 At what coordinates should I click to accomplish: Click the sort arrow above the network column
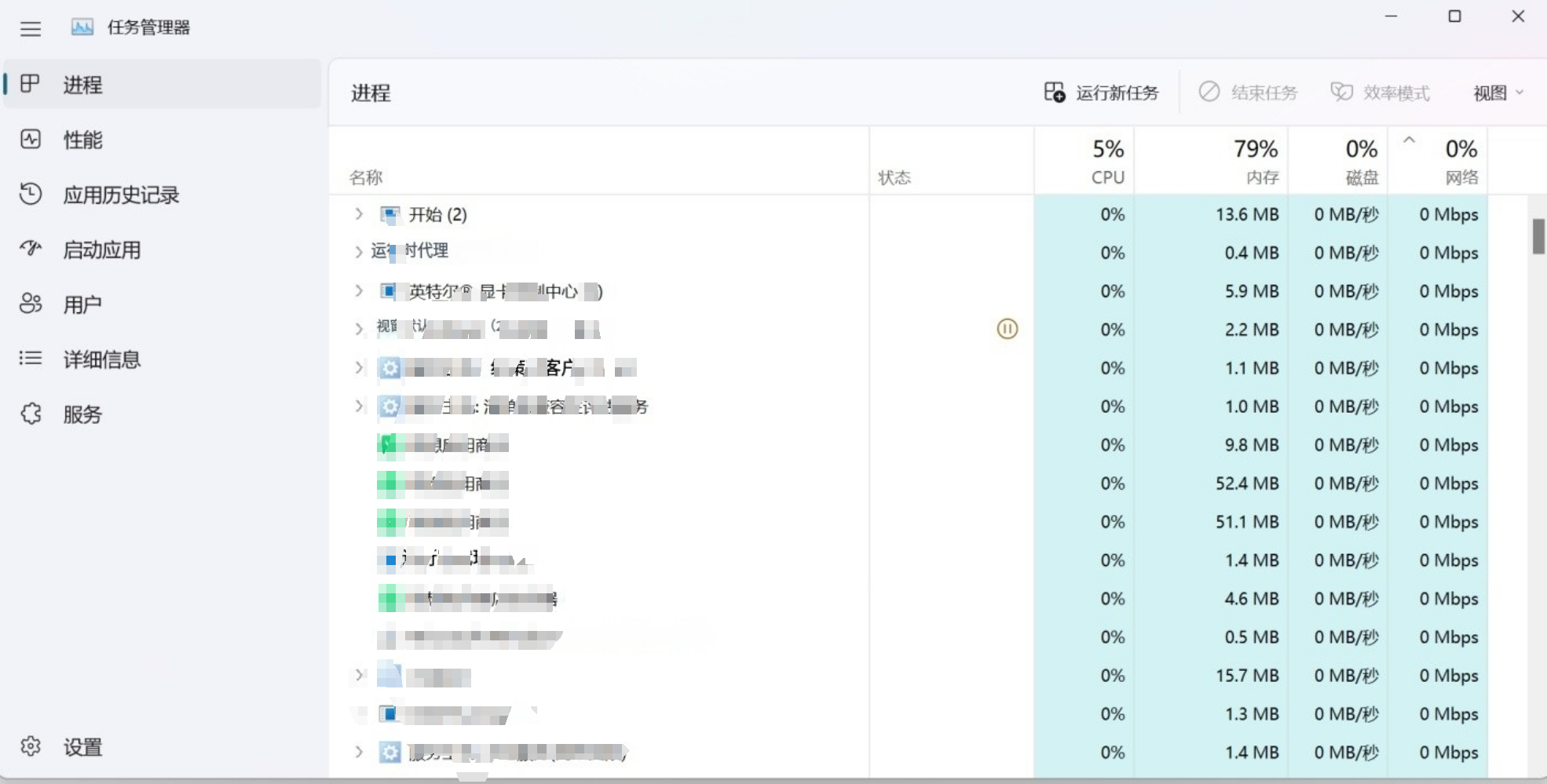[x=1409, y=140]
